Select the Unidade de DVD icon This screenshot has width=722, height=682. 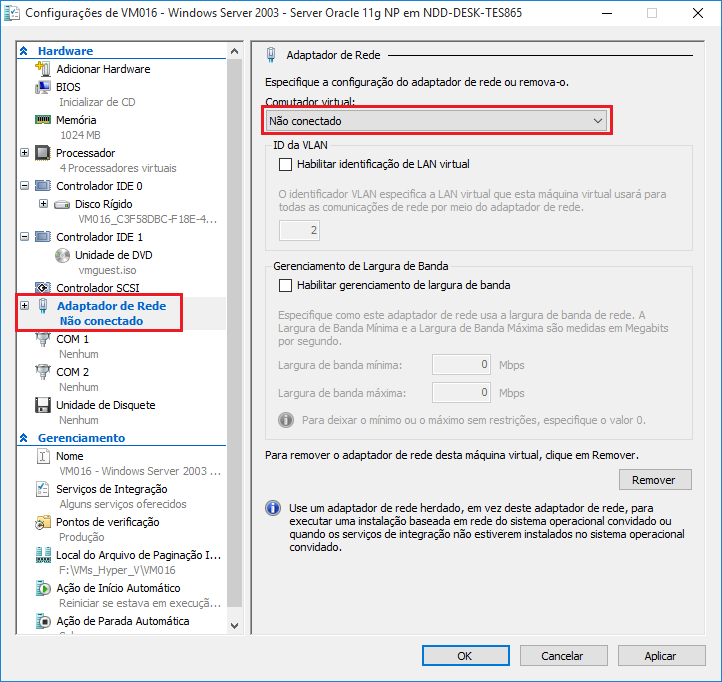(x=61, y=255)
